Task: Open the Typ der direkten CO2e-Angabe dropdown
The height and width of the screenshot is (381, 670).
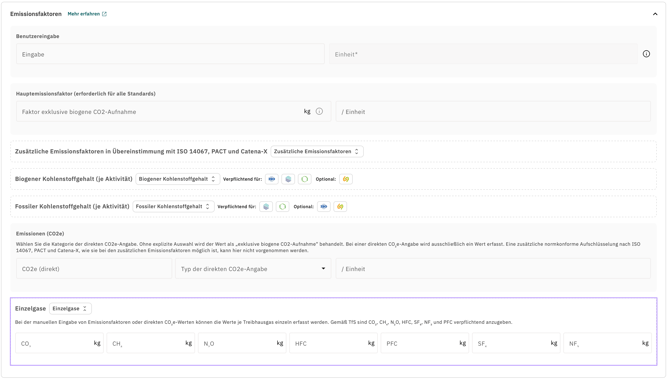Action: [x=253, y=269]
